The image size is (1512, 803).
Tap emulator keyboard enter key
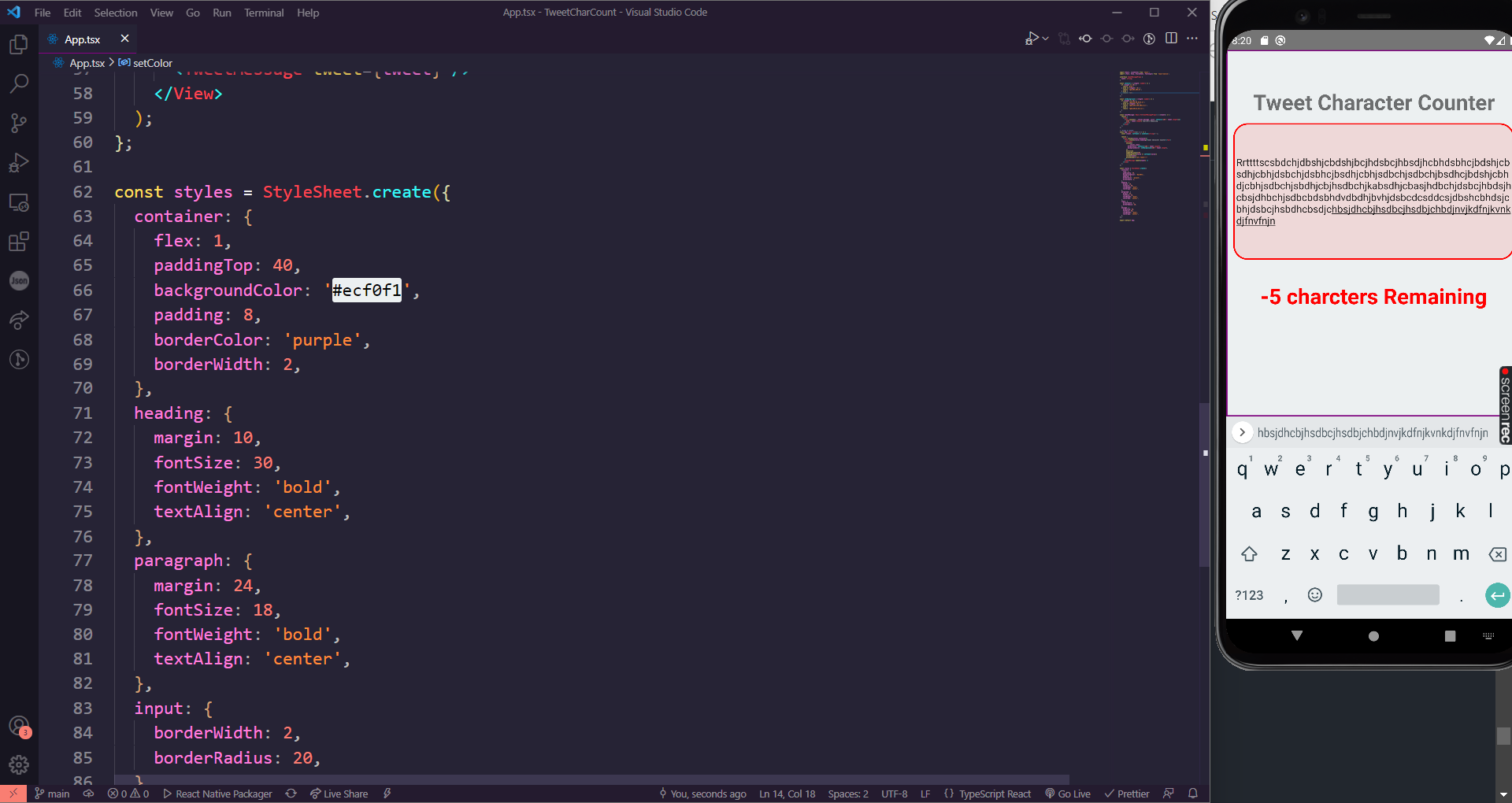1496,595
